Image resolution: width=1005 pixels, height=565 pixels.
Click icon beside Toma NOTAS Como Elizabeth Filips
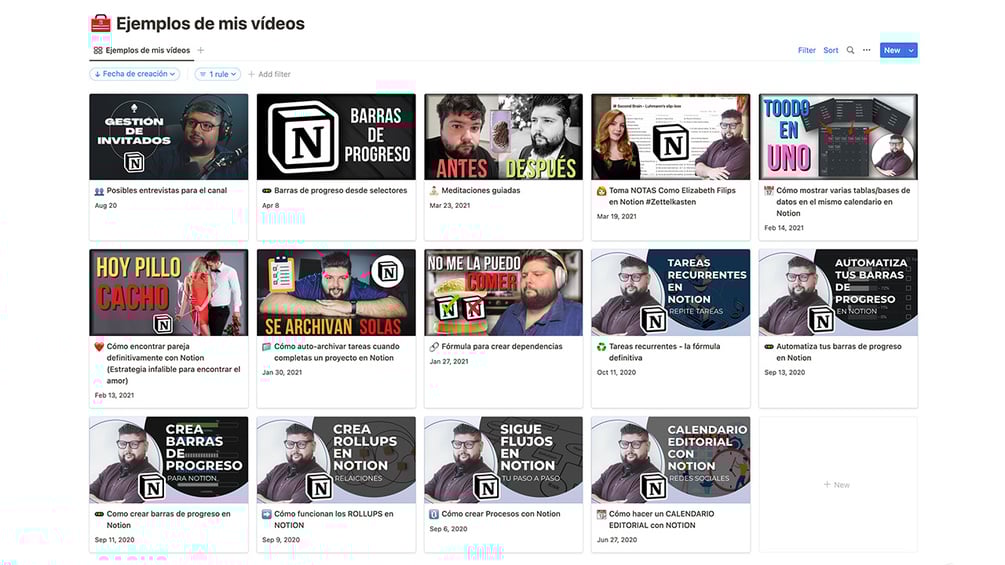601,191
